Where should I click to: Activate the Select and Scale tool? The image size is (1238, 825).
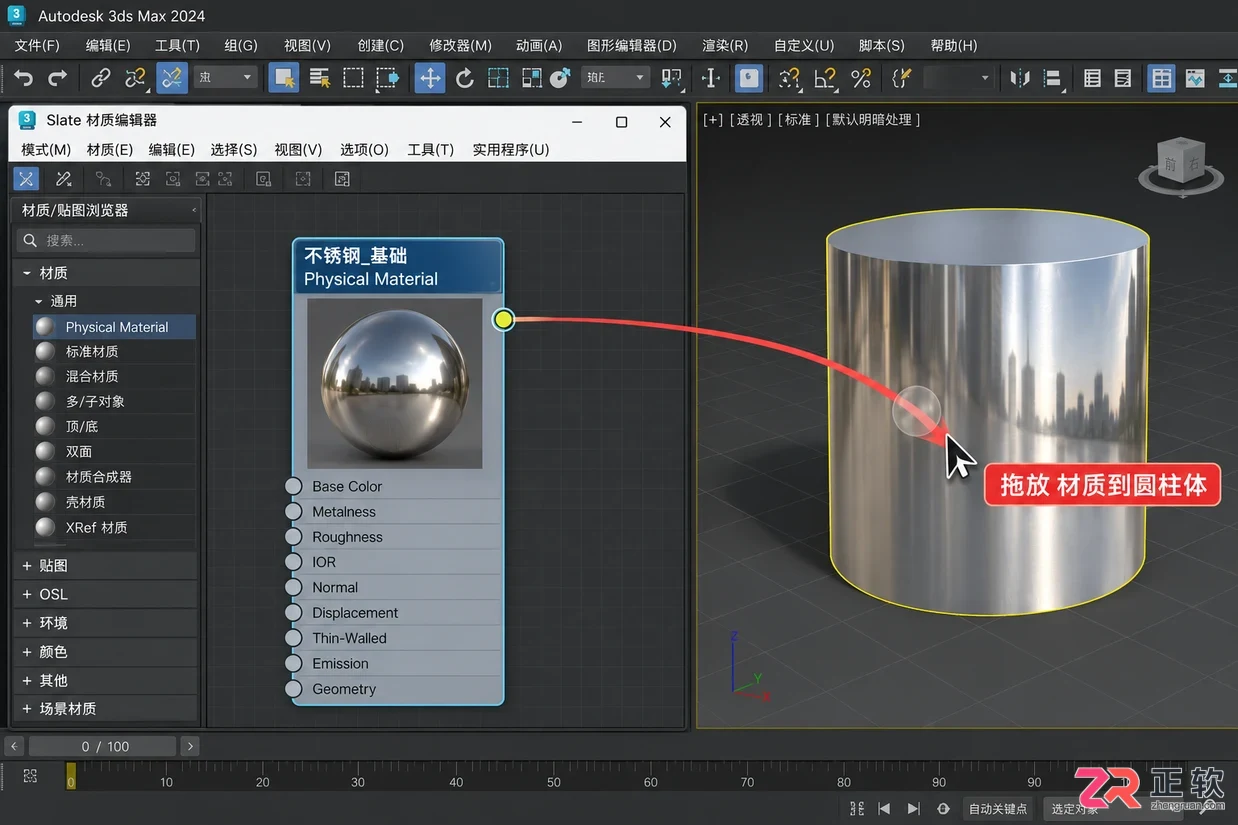tap(498, 77)
